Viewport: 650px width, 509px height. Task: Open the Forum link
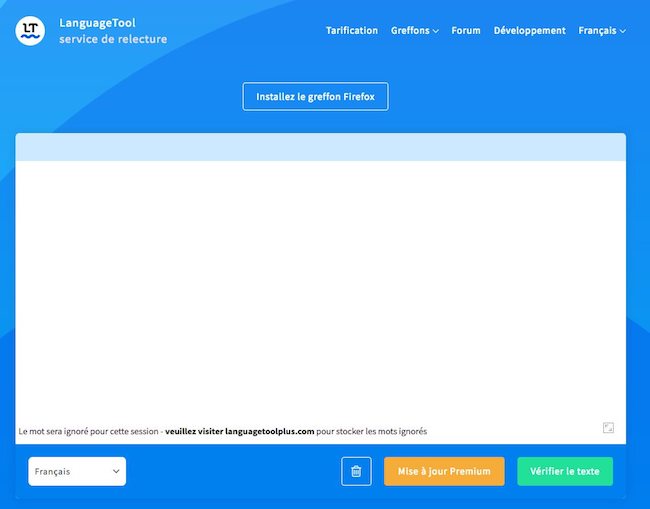(x=466, y=31)
